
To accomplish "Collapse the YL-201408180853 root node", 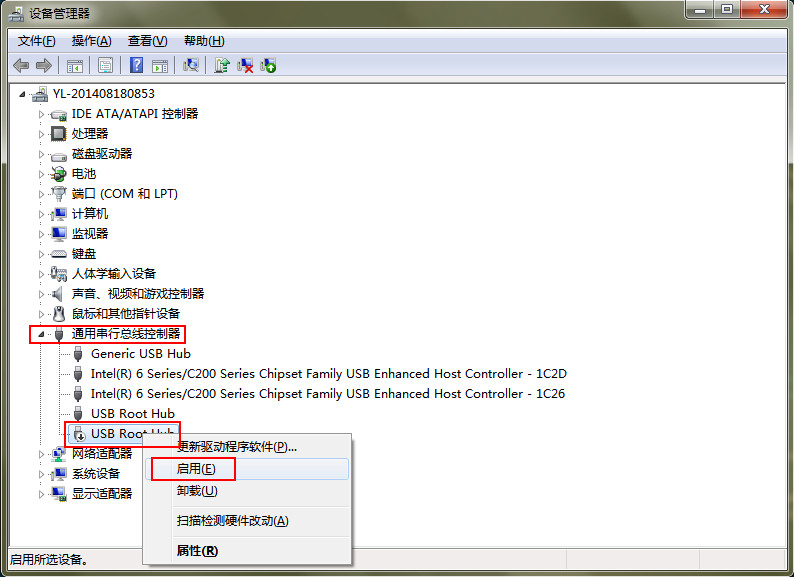I will (x=22, y=94).
